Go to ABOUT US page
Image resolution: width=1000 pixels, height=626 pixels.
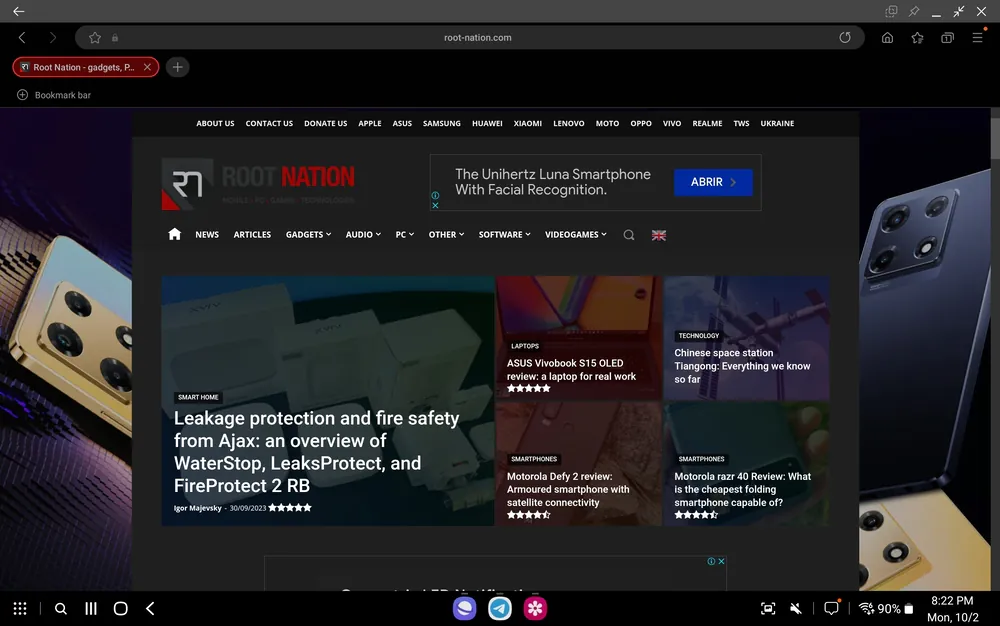tap(215, 124)
